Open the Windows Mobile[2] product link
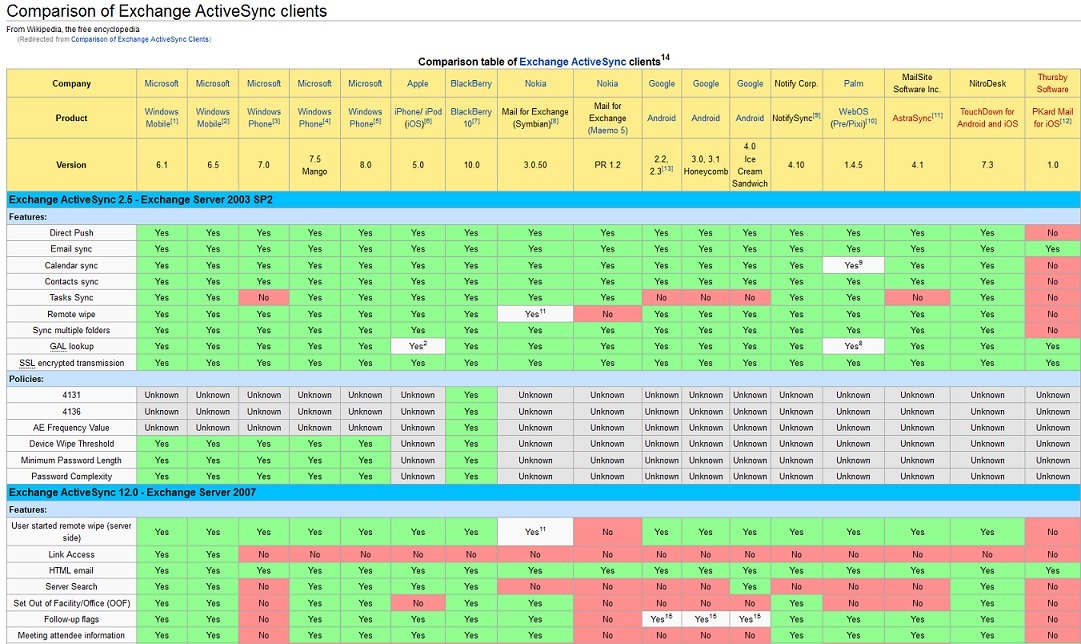The height and width of the screenshot is (644, 1081). click(x=212, y=117)
